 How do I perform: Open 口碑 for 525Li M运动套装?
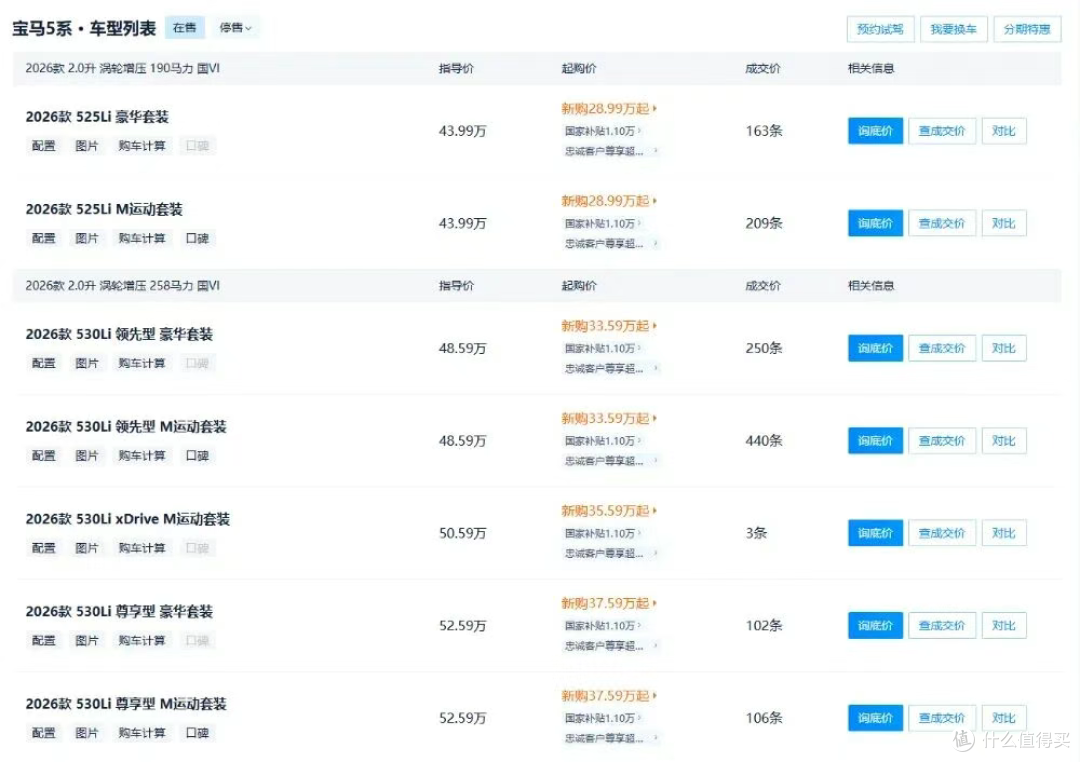[197, 238]
